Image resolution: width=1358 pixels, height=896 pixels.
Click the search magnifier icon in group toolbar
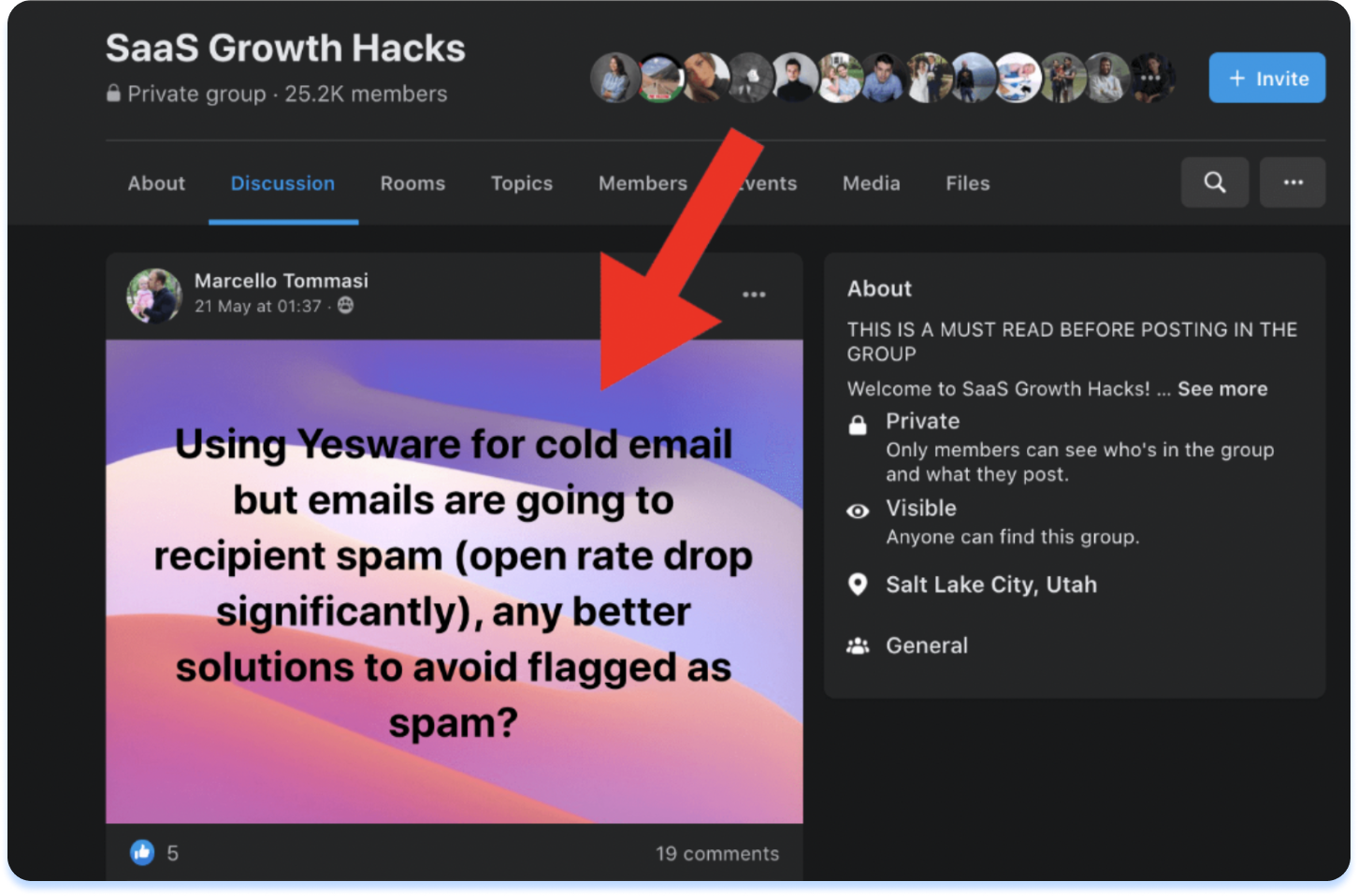coord(1214,182)
